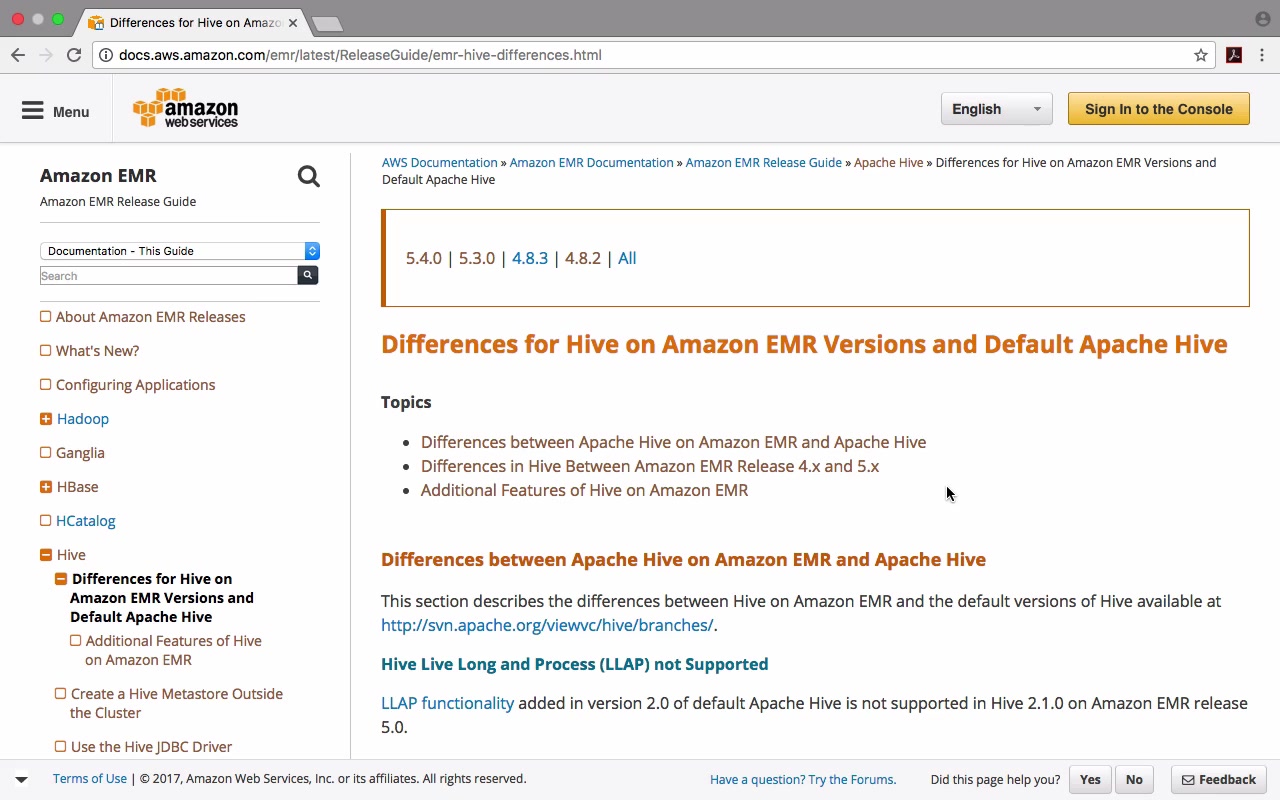The height and width of the screenshot is (800, 1280).
Task: Expand the HBase tree section
Action: point(46,487)
